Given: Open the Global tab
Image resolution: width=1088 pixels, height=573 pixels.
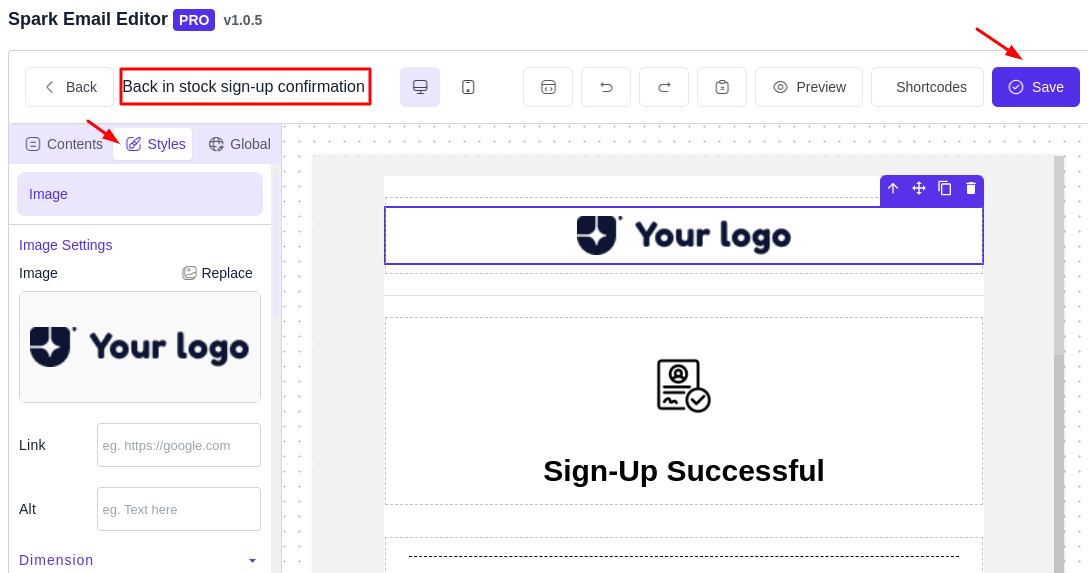Looking at the screenshot, I should 239,144.
